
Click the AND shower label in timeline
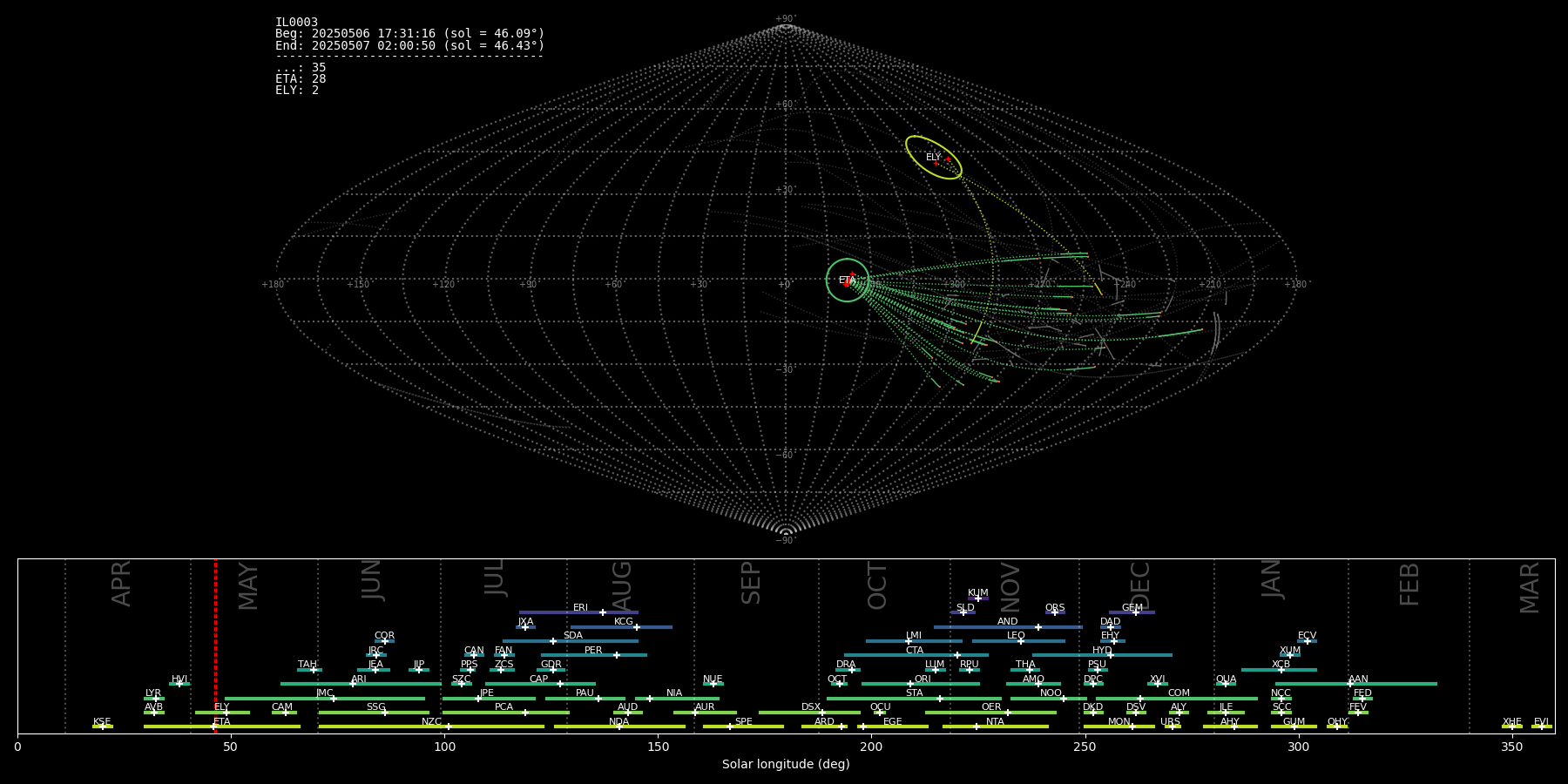point(1007,622)
